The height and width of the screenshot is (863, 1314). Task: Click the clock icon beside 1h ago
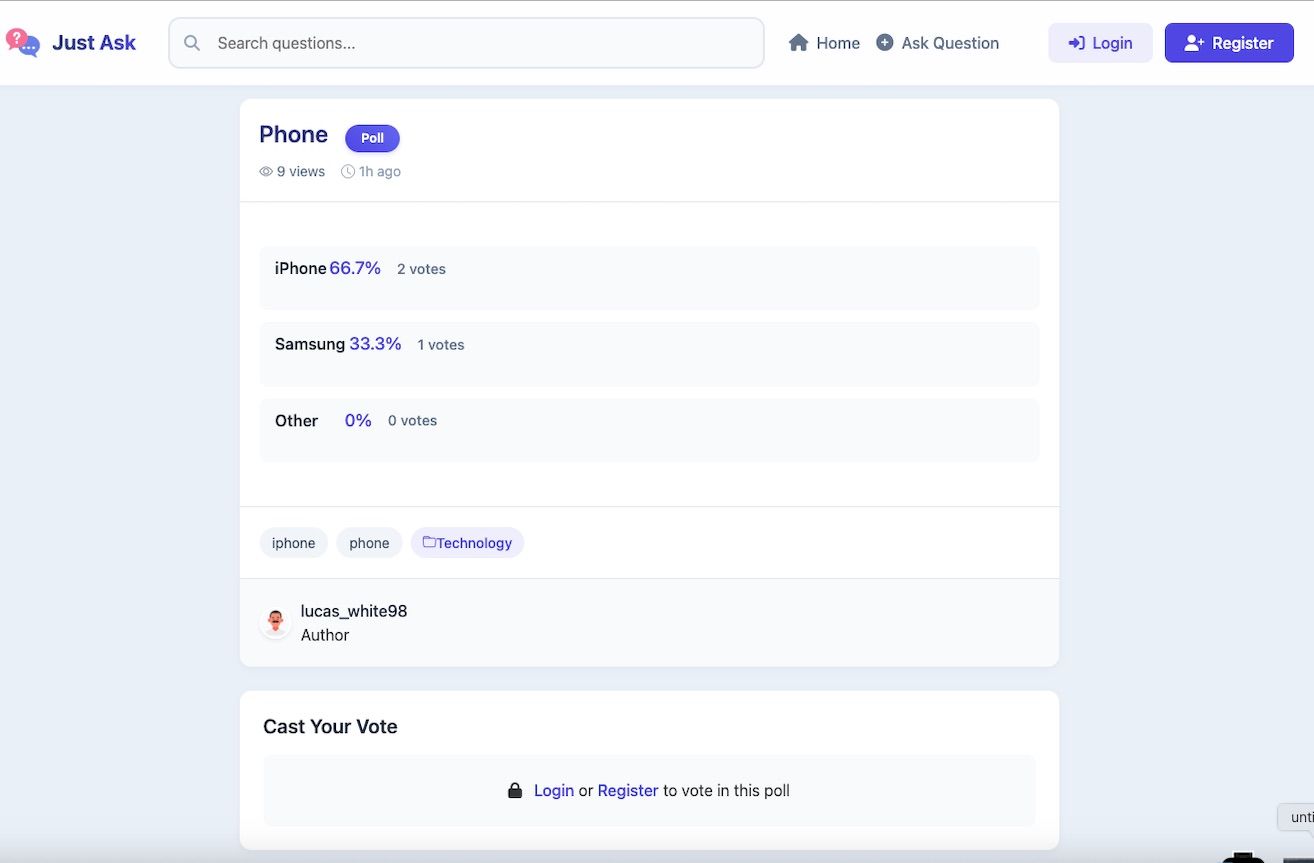[348, 172]
